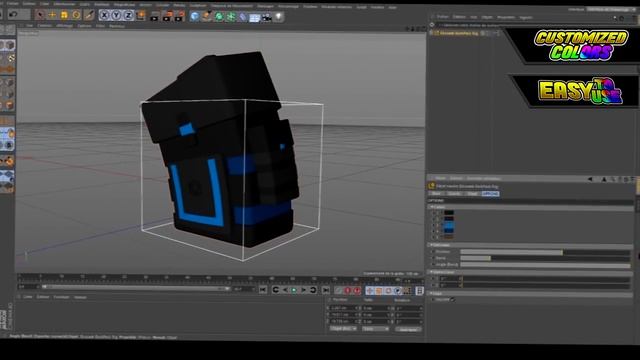This screenshot has width=640, height=360.
Task: Toggle the red auto keying button
Action: coord(357,290)
